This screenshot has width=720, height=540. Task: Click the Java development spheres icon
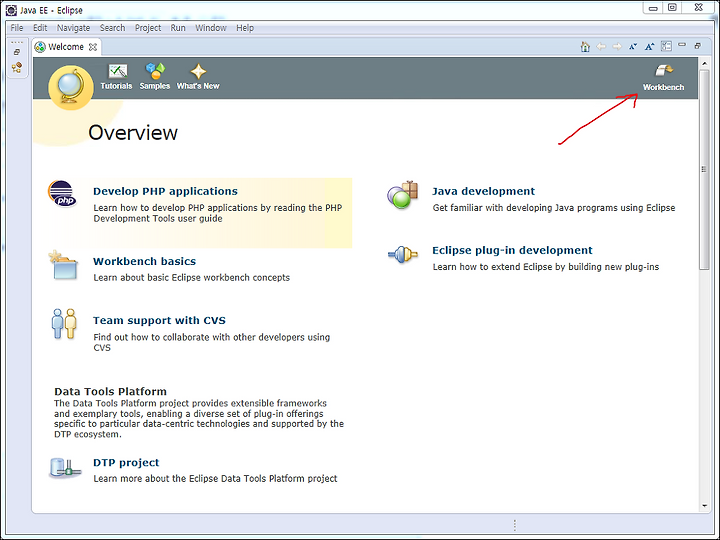[403, 195]
